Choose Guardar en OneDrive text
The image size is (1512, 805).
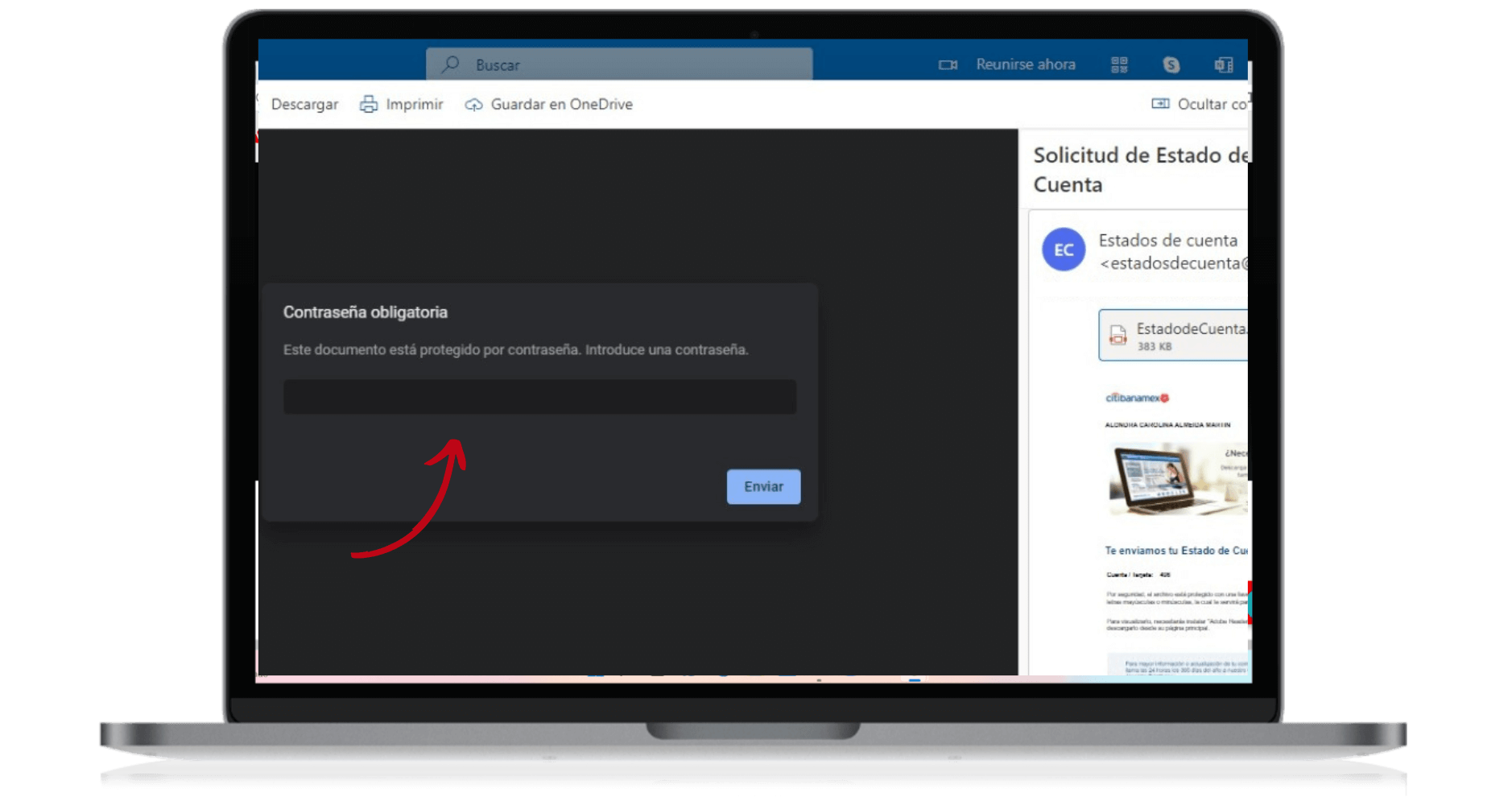point(561,104)
